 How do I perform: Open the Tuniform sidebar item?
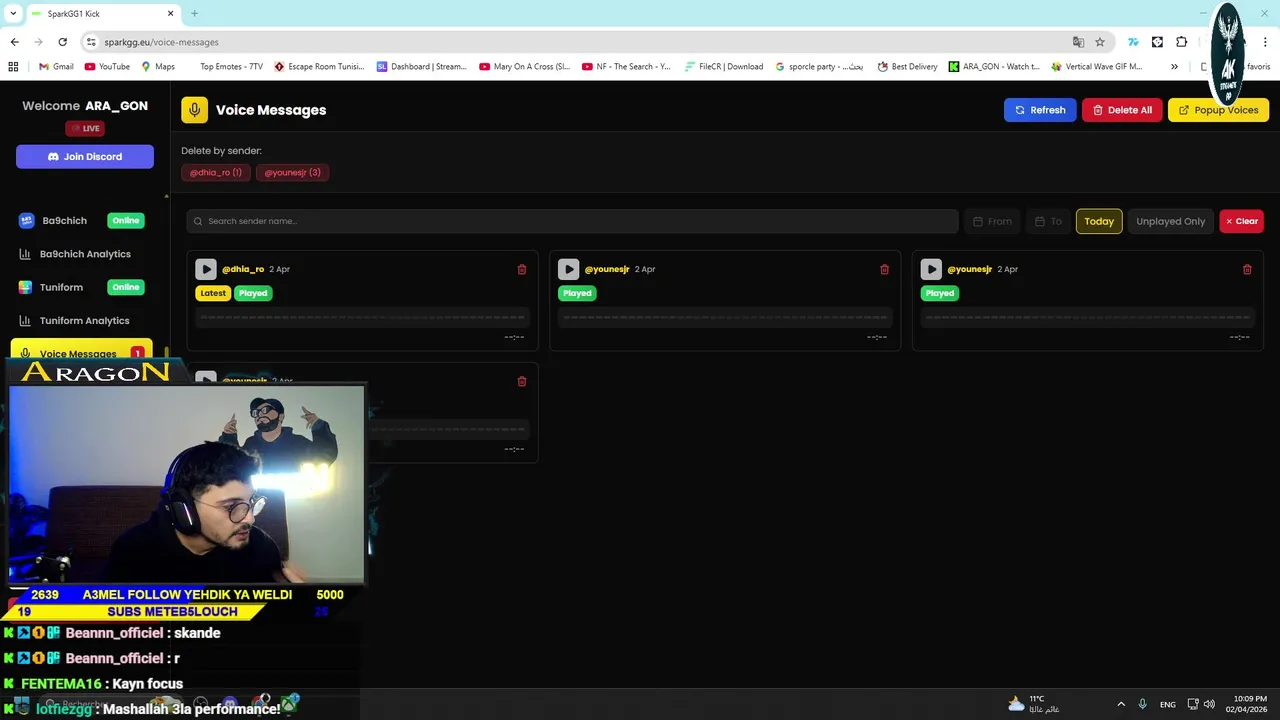pos(84,287)
